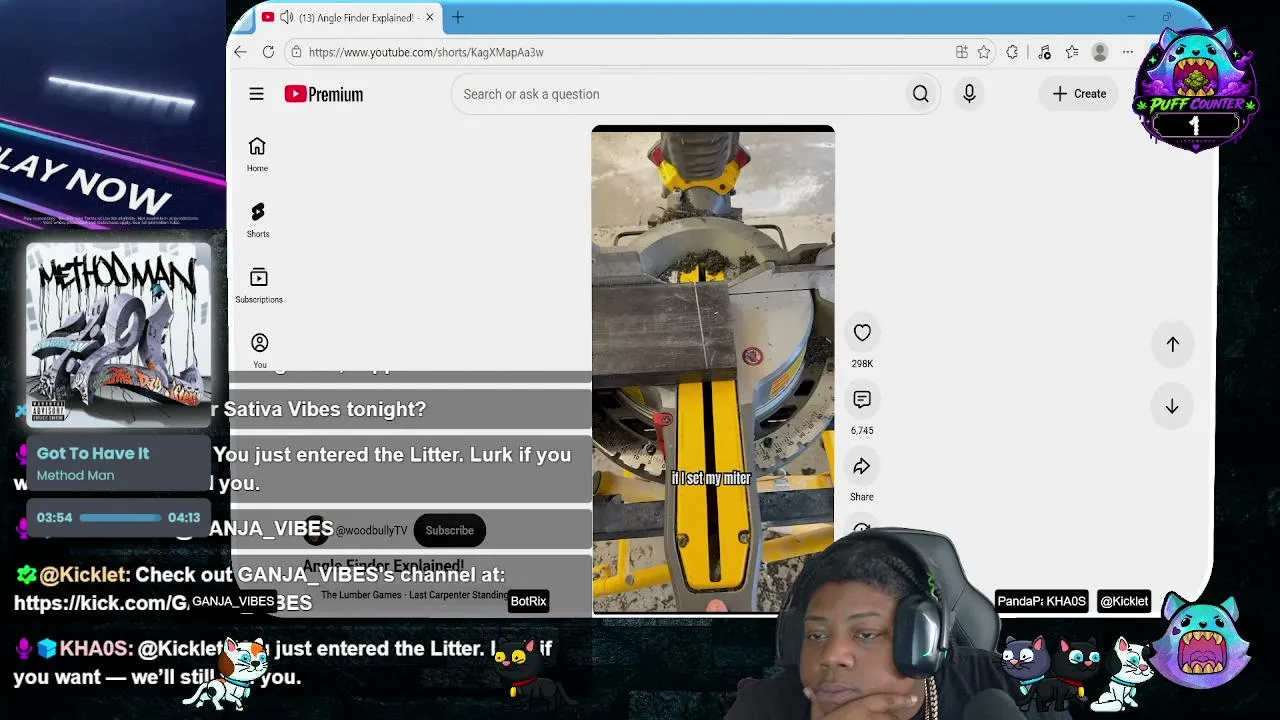This screenshot has height=720, width=1280.
Task: Open the apps grid icon in address bar
Action: pos(961,52)
